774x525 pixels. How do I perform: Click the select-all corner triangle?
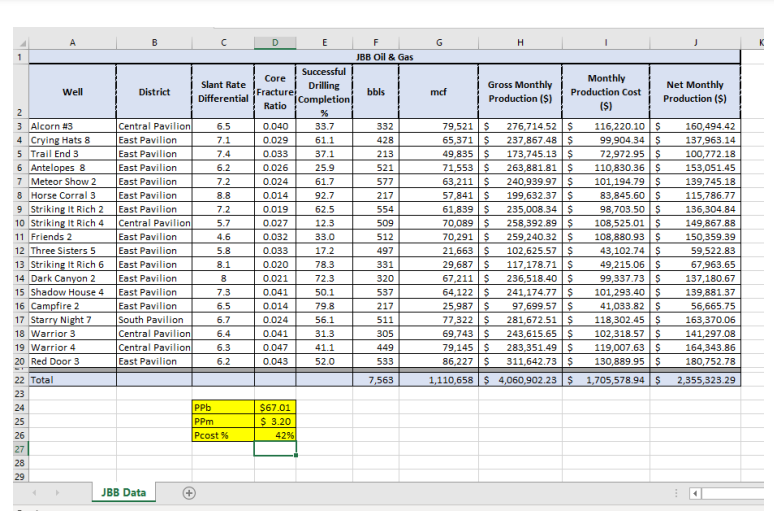pyautogui.click(x=21, y=43)
